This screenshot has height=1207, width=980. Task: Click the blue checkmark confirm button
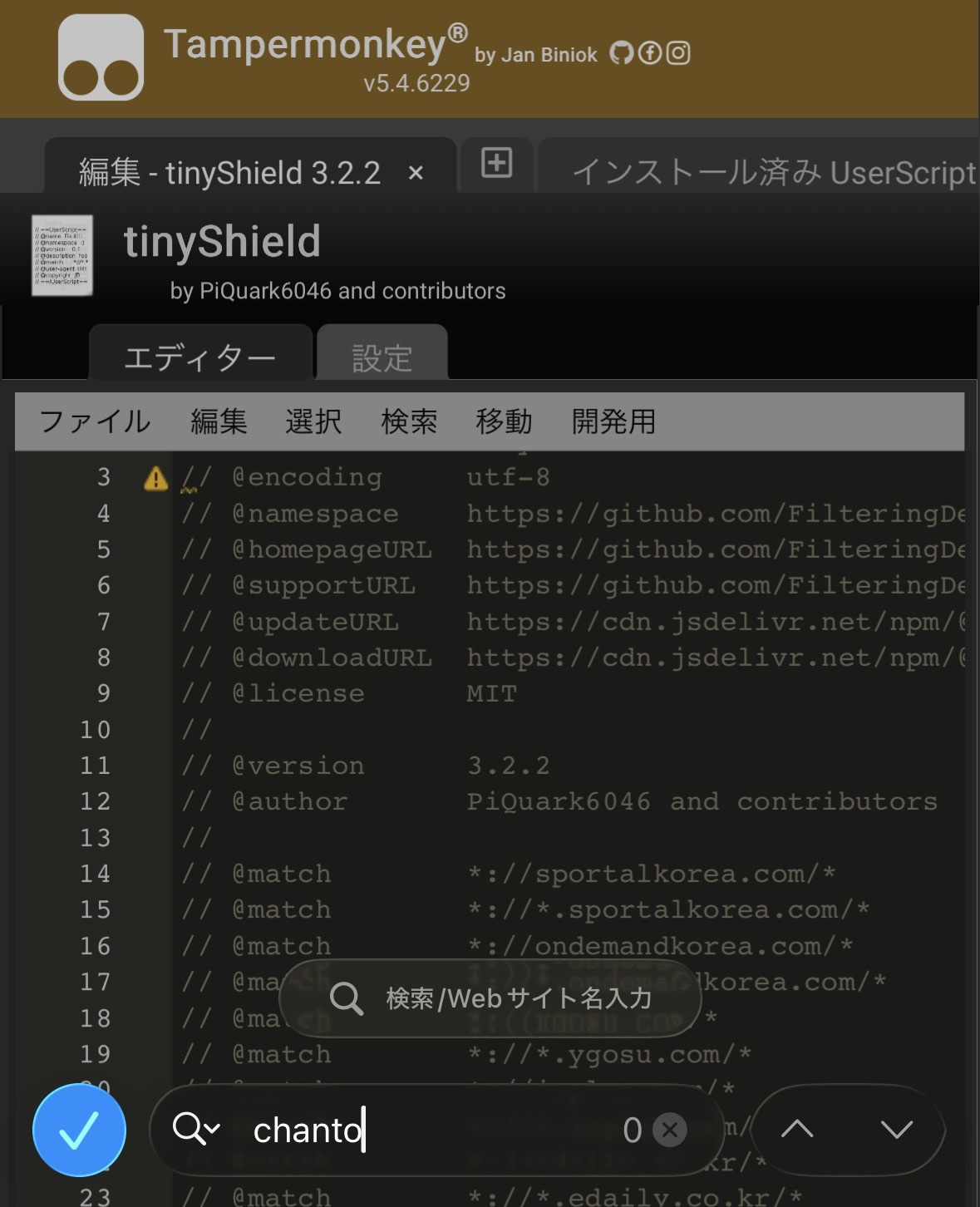[79, 1130]
